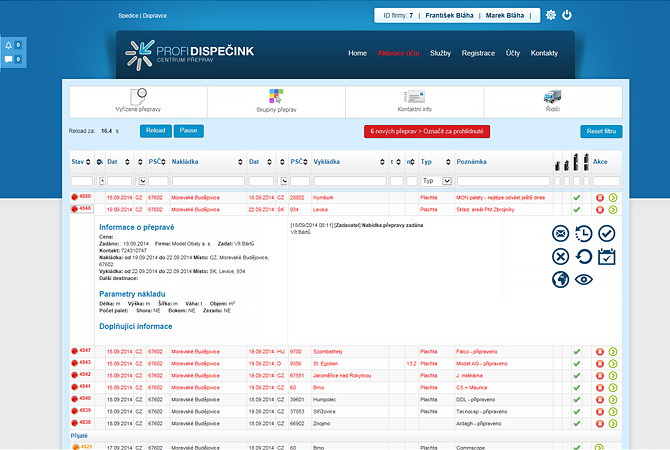670x450 pixels.
Task: Click the Profi Dispečink logo
Action: (189, 55)
